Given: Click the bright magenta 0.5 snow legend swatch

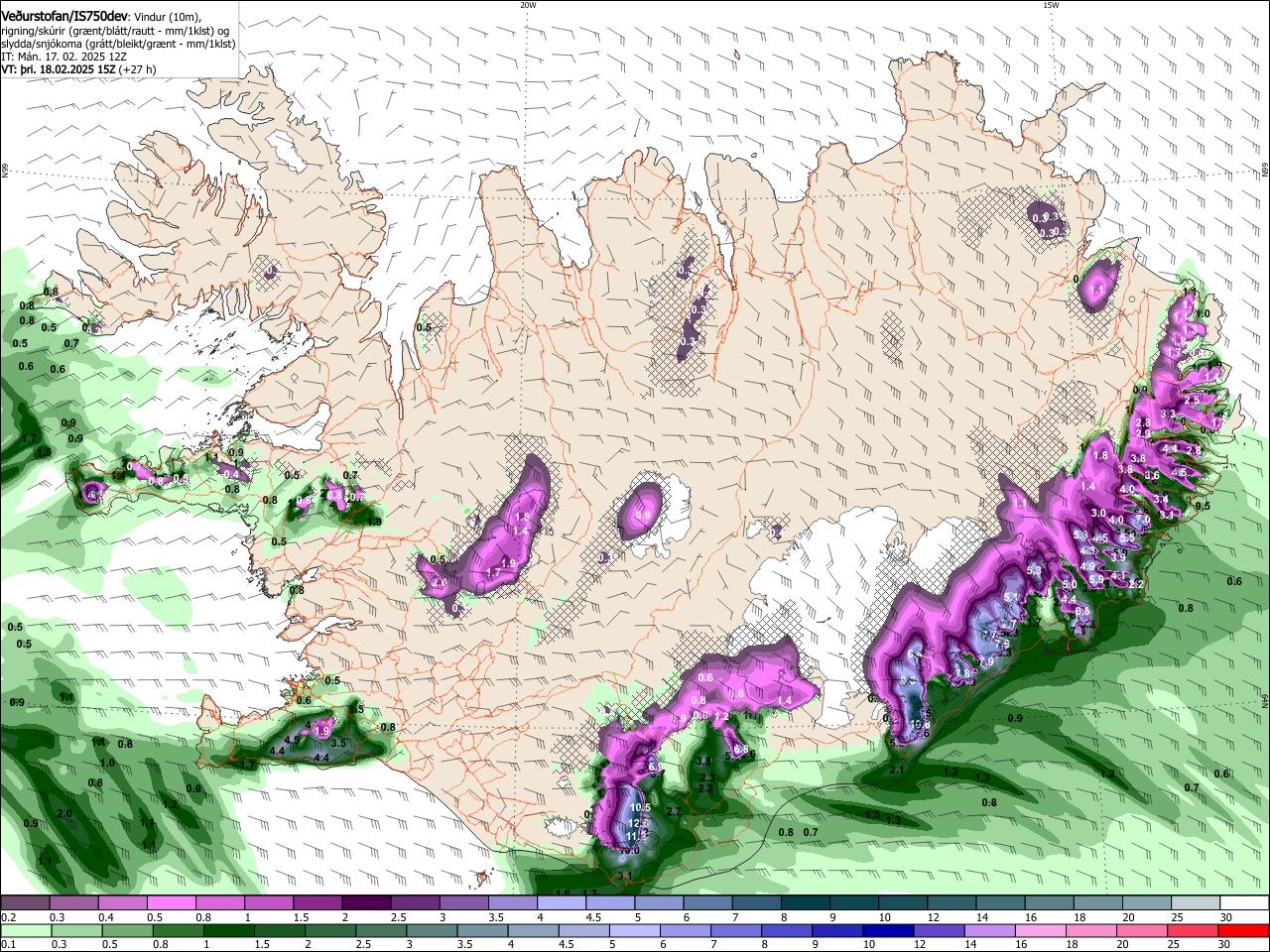Looking at the screenshot, I should click(170, 903).
